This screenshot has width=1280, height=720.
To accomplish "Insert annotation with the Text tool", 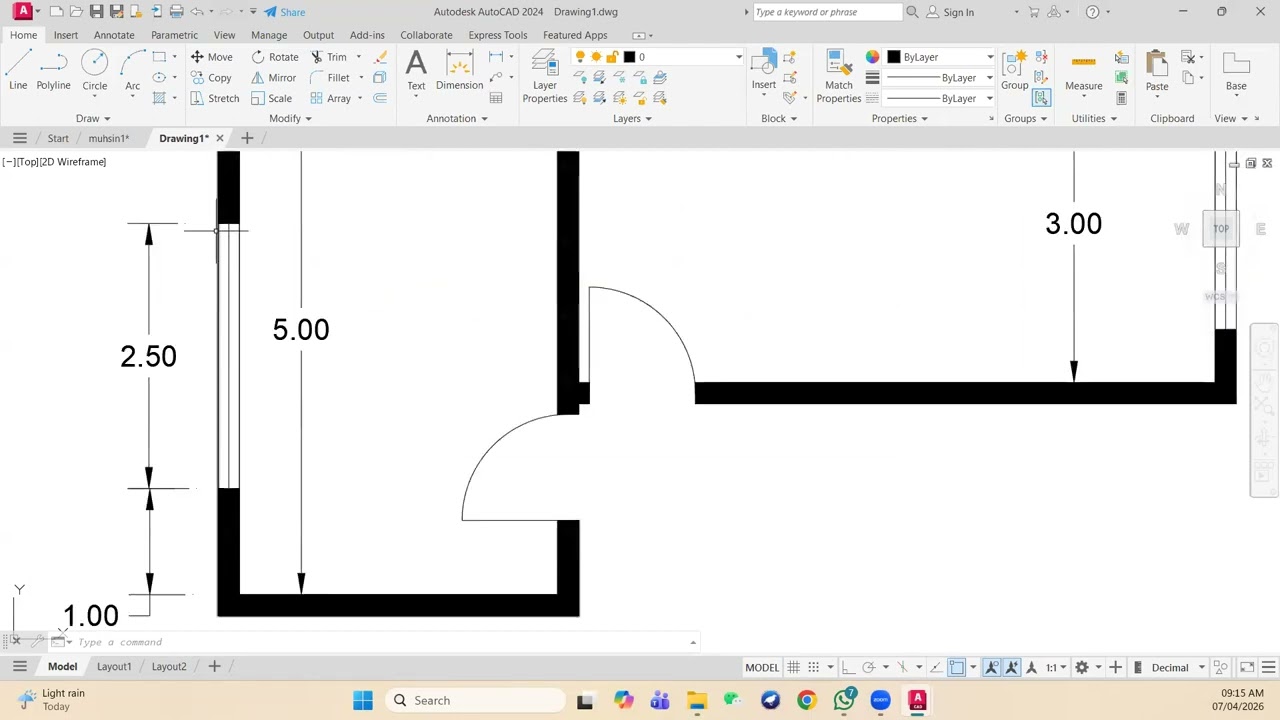I will [x=416, y=72].
